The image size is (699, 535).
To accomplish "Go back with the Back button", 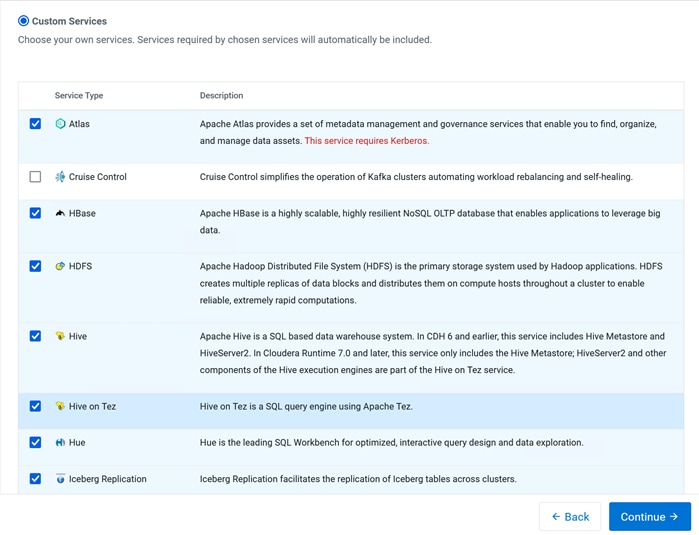I will [x=570, y=517].
